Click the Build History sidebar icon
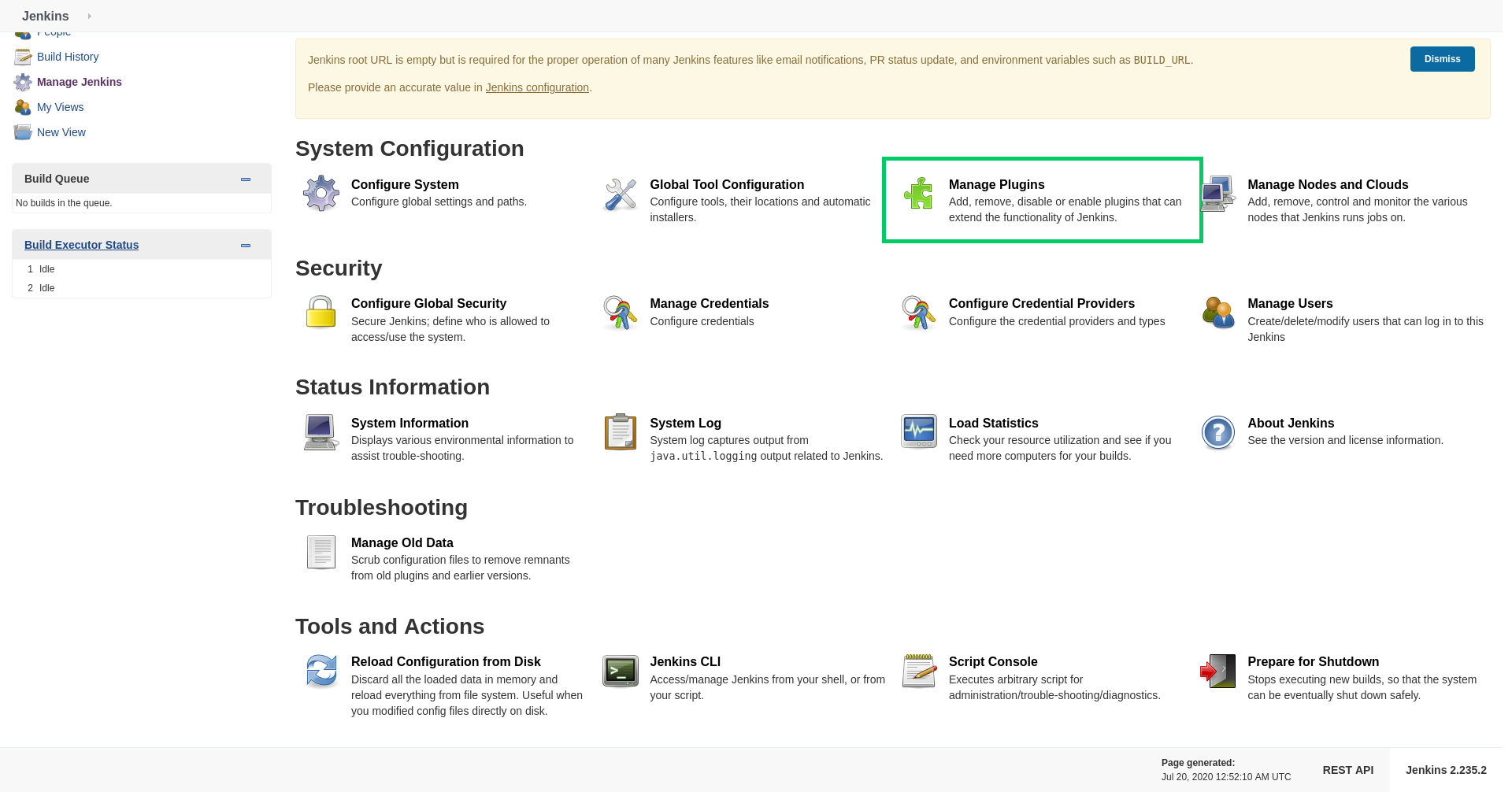This screenshot has width=1512, height=792. (23, 57)
